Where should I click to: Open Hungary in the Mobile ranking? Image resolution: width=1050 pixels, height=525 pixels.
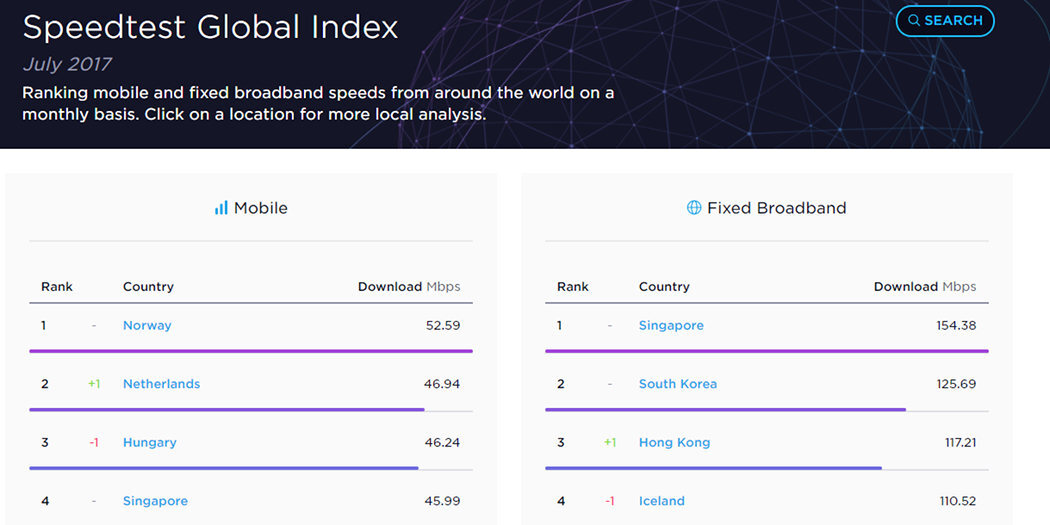[x=150, y=443]
